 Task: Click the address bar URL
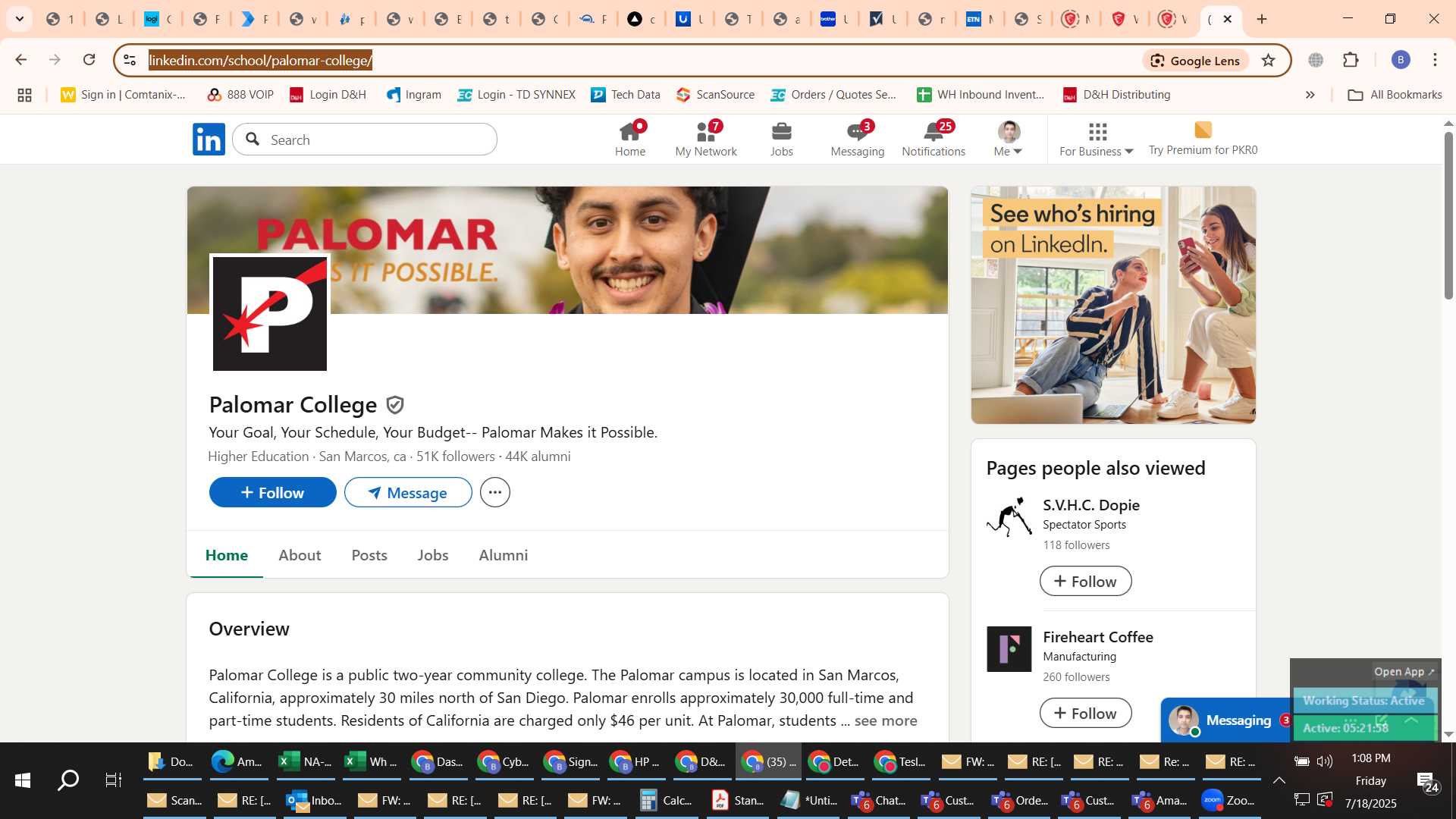click(x=260, y=61)
